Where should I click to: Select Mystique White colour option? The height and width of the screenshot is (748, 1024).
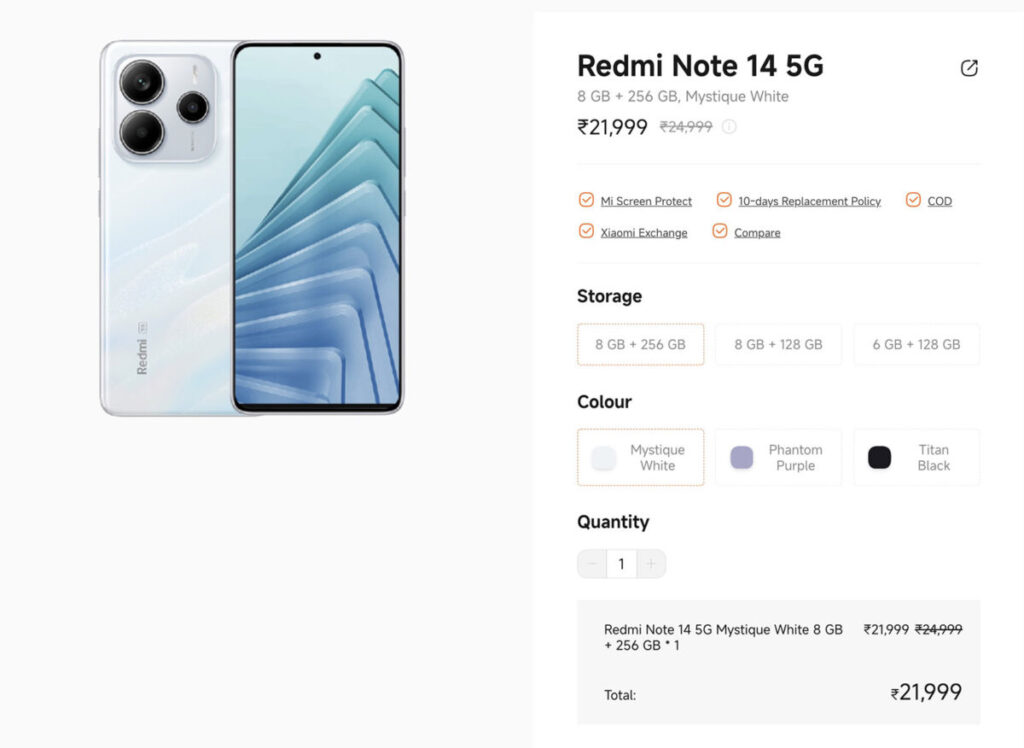[640, 457]
